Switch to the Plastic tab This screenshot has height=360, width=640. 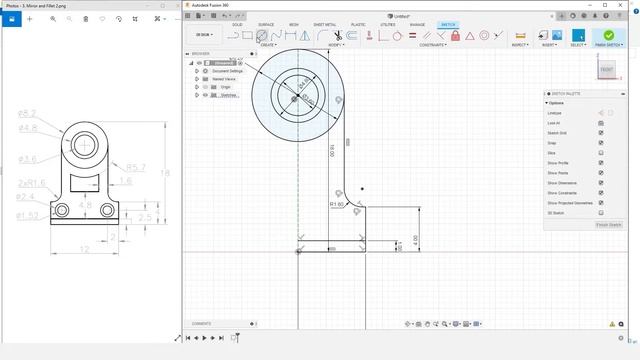pos(358,25)
